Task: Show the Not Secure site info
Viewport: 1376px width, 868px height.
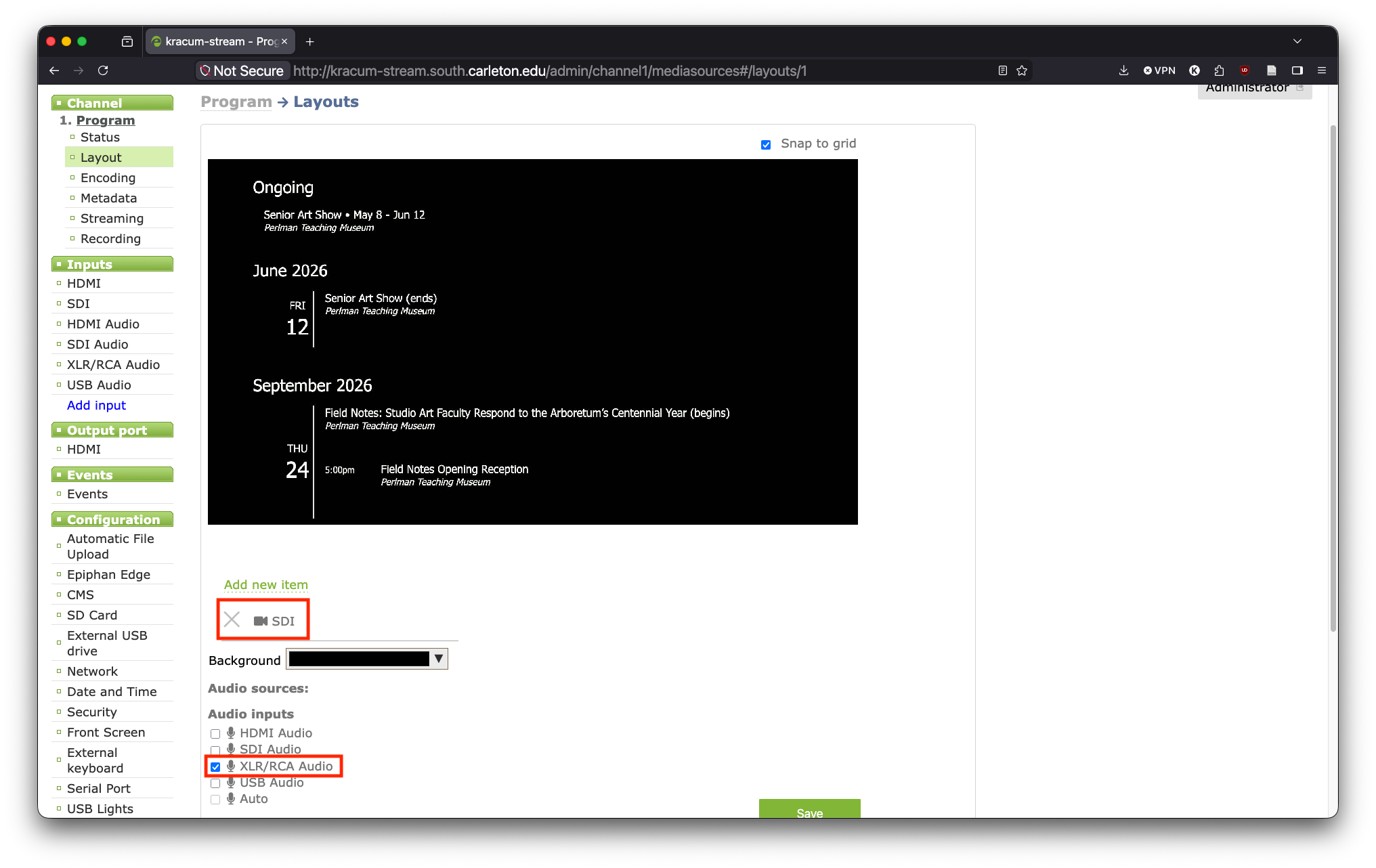Action: pos(242,70)
